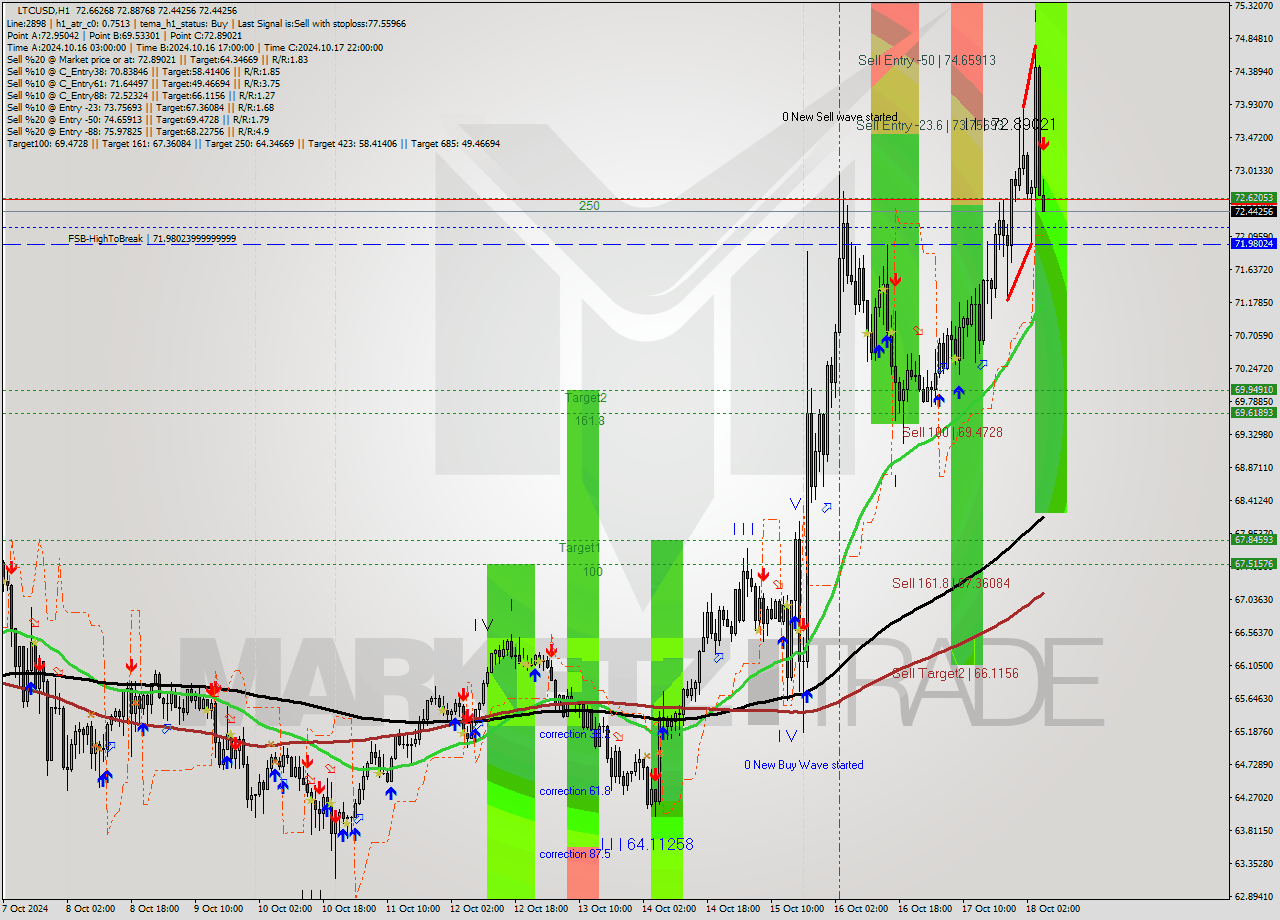
Task: Select the 'Sell Entry -50 | 74.65913' label
Action: (927, 60)
